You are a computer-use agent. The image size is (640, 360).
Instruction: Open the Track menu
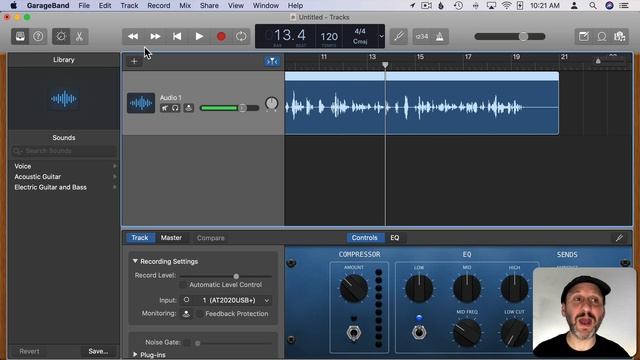(x=129, y=6)
